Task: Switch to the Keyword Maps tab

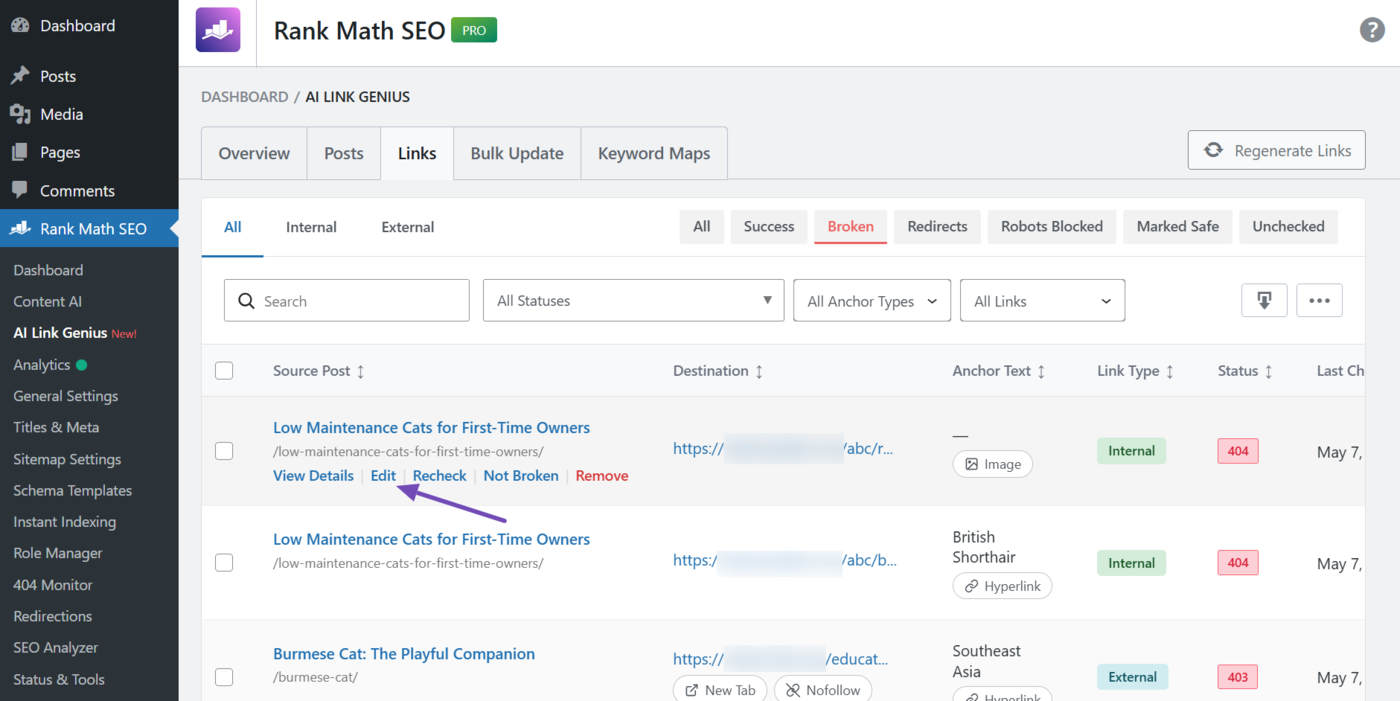Action: pos(654,153)
